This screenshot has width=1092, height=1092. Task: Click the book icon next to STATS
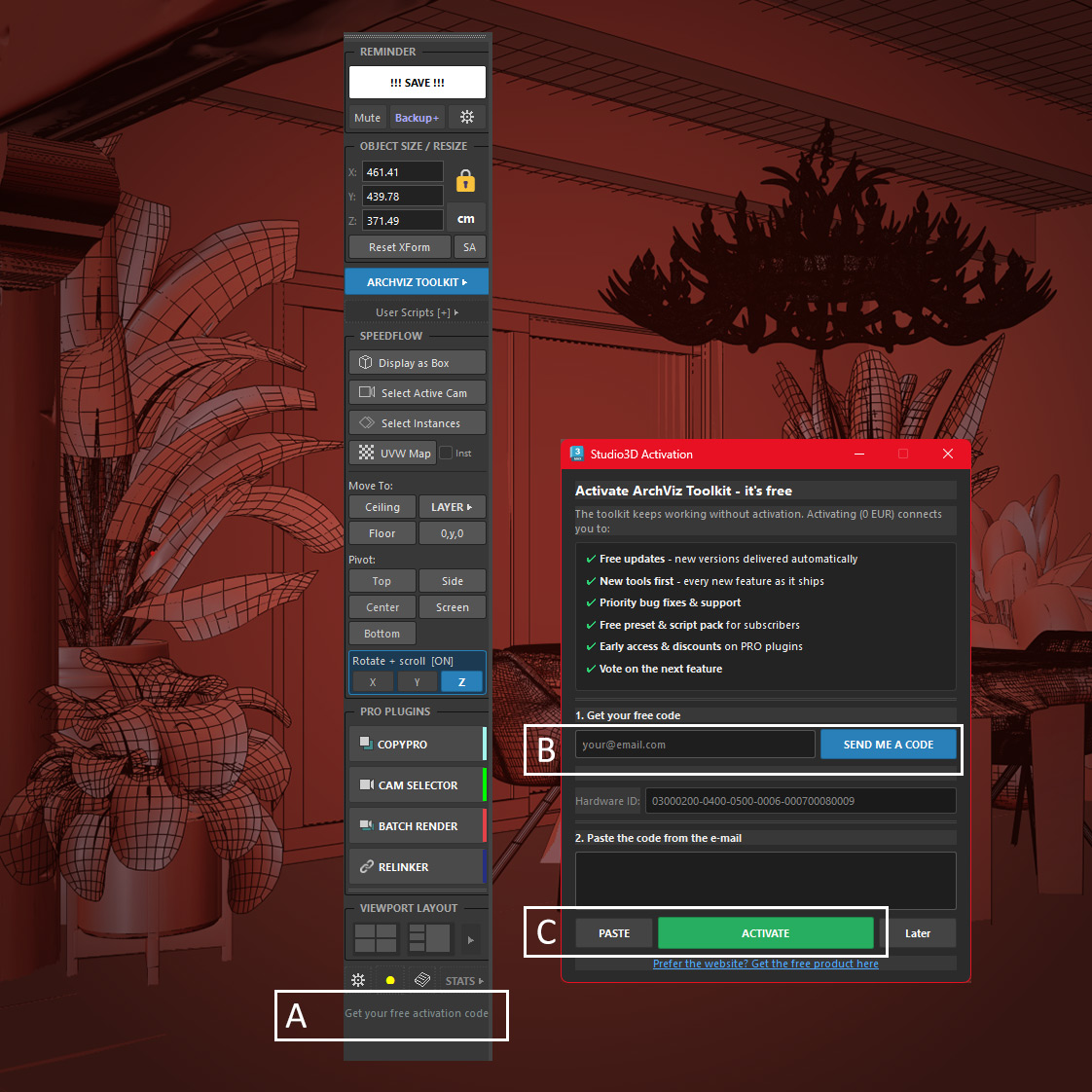point(422,981)
